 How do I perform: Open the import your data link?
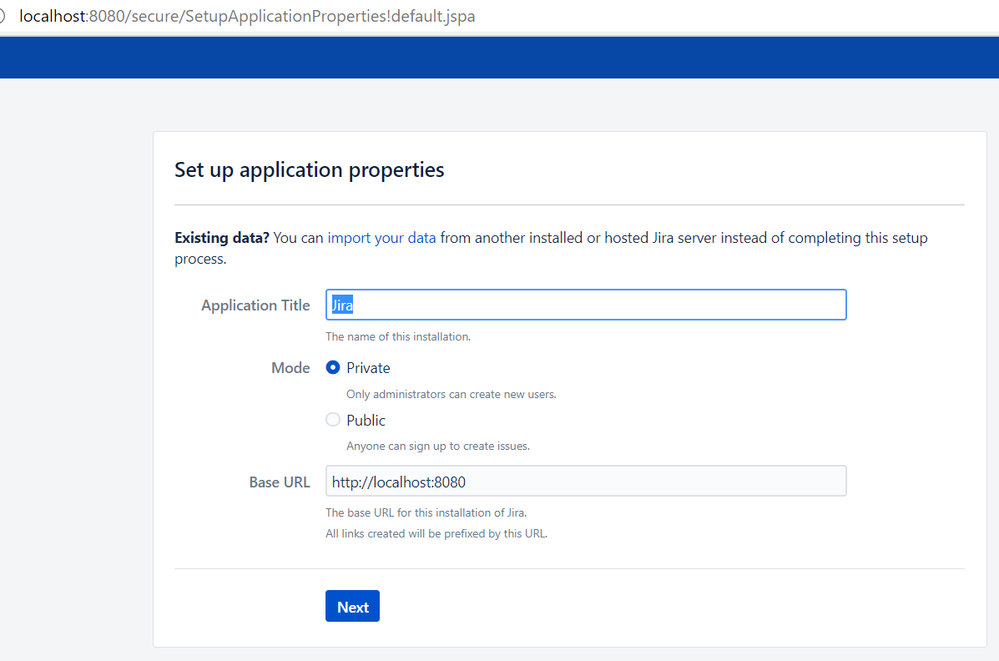(x=382, y=238)
